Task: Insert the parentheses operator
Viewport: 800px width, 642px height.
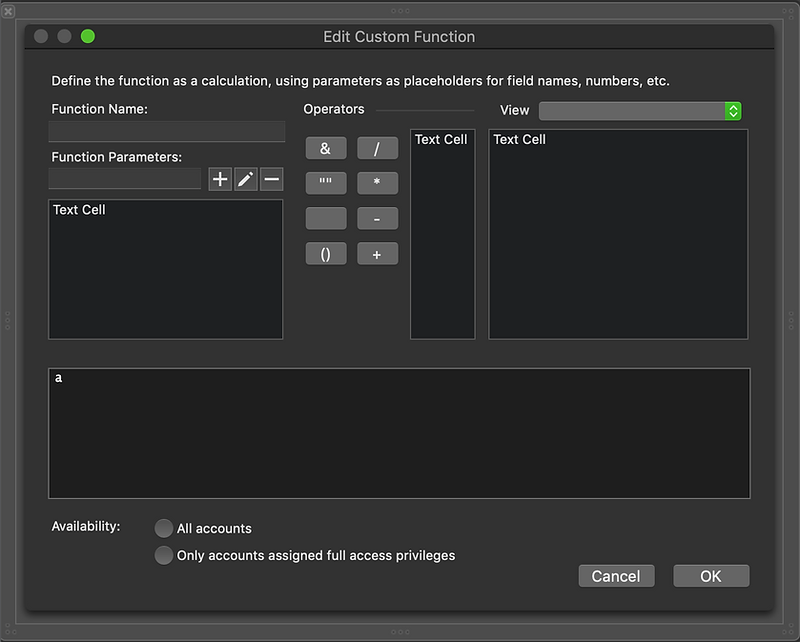Action: coord(326,254)
